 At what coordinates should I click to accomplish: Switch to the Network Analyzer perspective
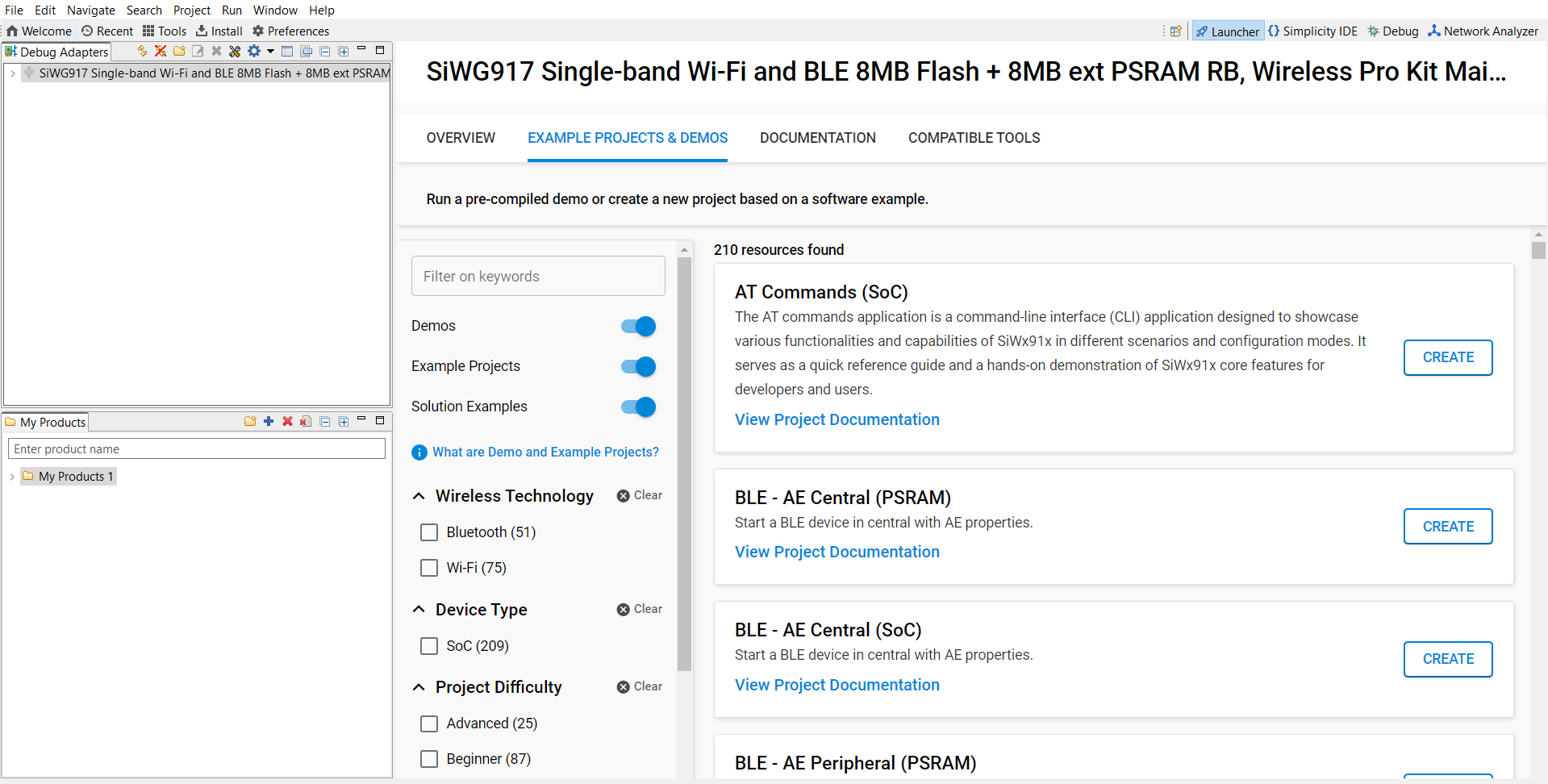click(1483, 31)
